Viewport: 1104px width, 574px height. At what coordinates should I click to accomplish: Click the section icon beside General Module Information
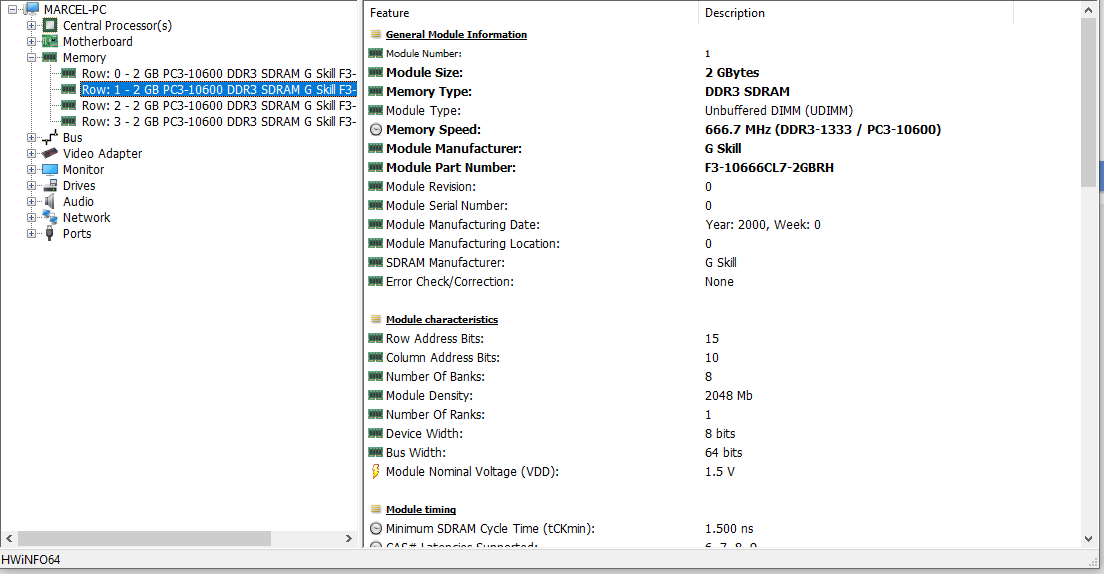point(376,34)
